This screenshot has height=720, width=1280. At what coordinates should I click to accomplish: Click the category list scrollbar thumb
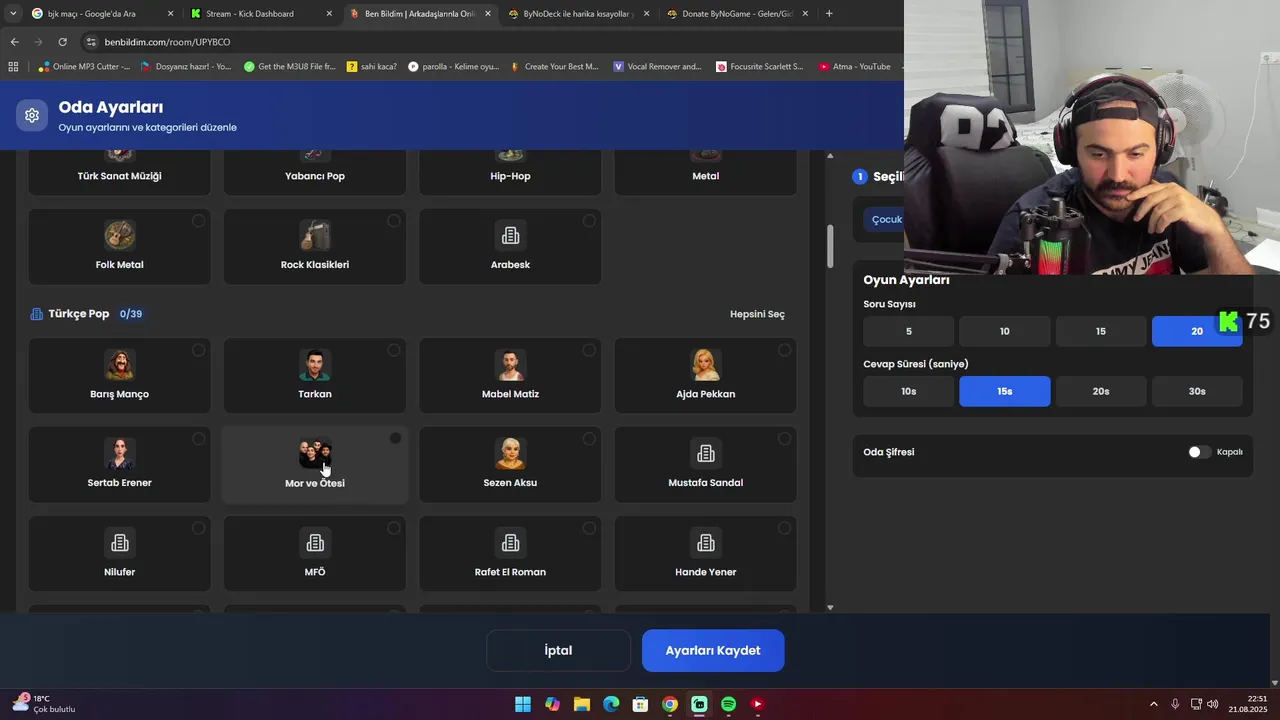pyautogui.click(x=830, y=247)
